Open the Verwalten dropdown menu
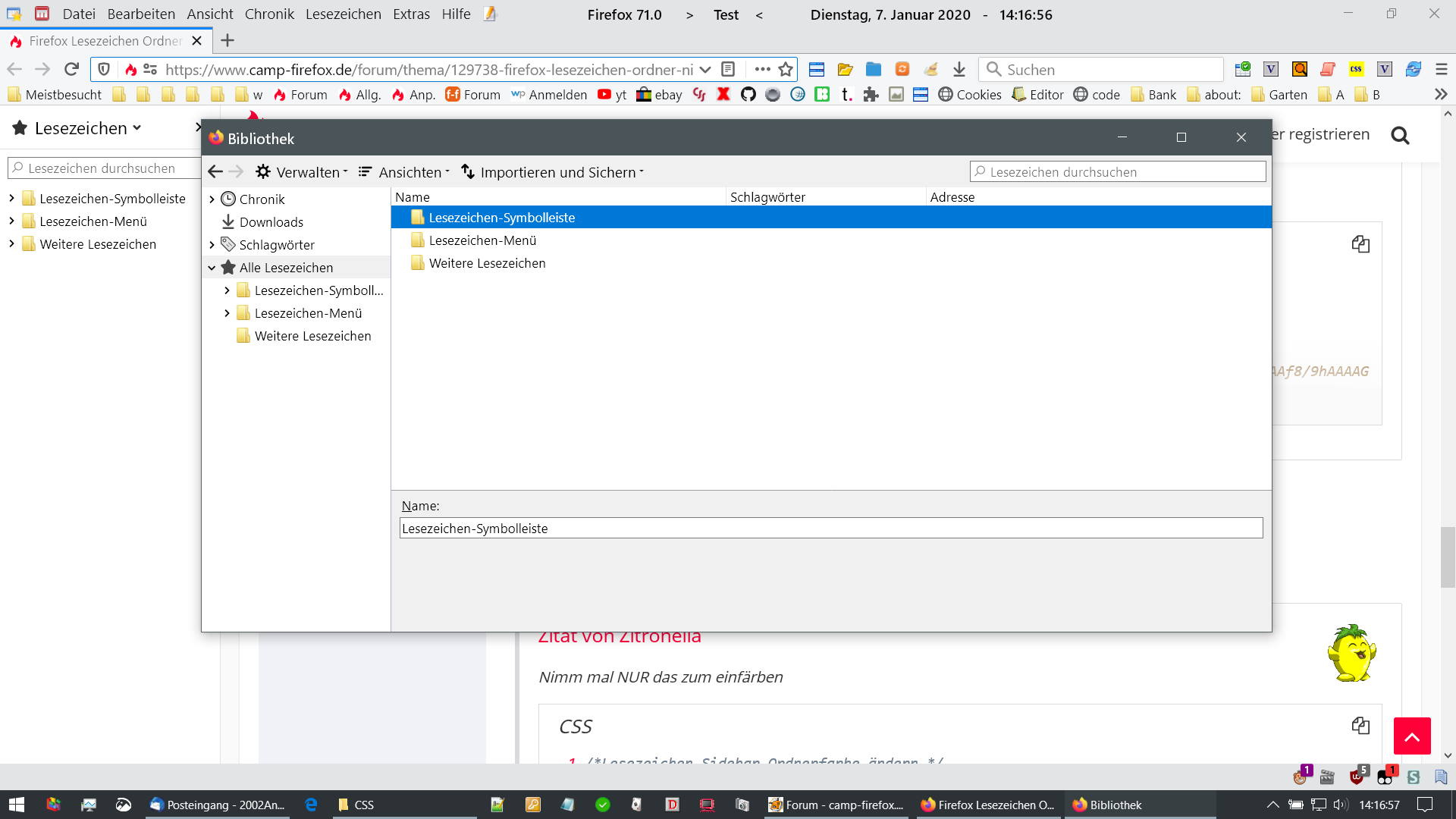This screenshot has width=1456, height=819. 302,172
